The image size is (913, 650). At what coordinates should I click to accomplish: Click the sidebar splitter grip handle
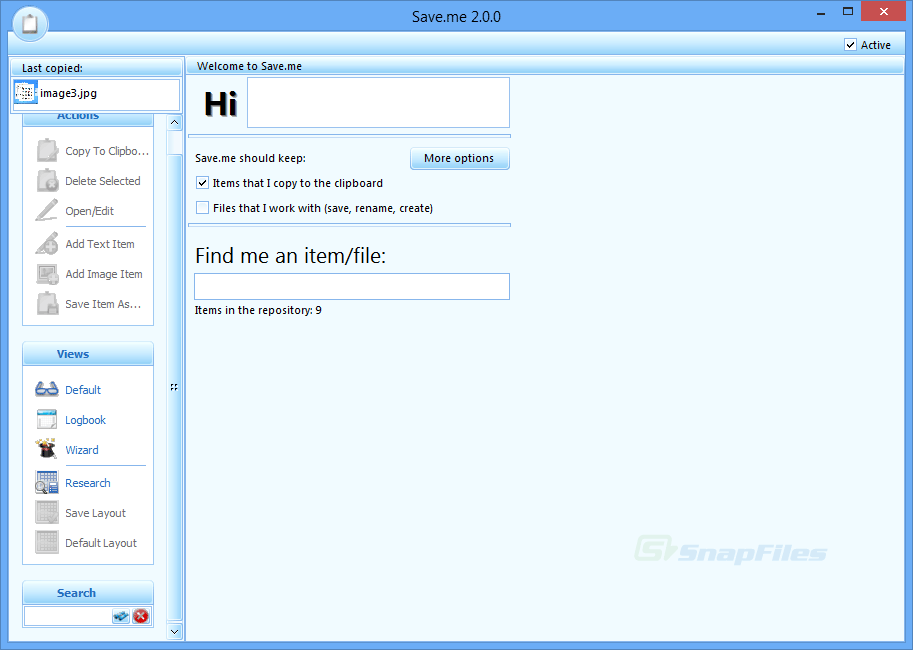pos(174,387)
